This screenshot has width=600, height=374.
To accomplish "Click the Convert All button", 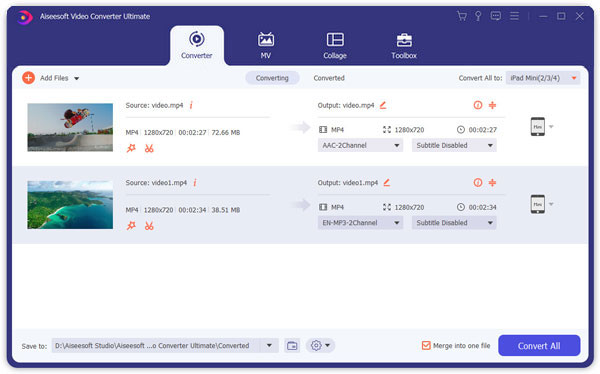I will point(539,346).
